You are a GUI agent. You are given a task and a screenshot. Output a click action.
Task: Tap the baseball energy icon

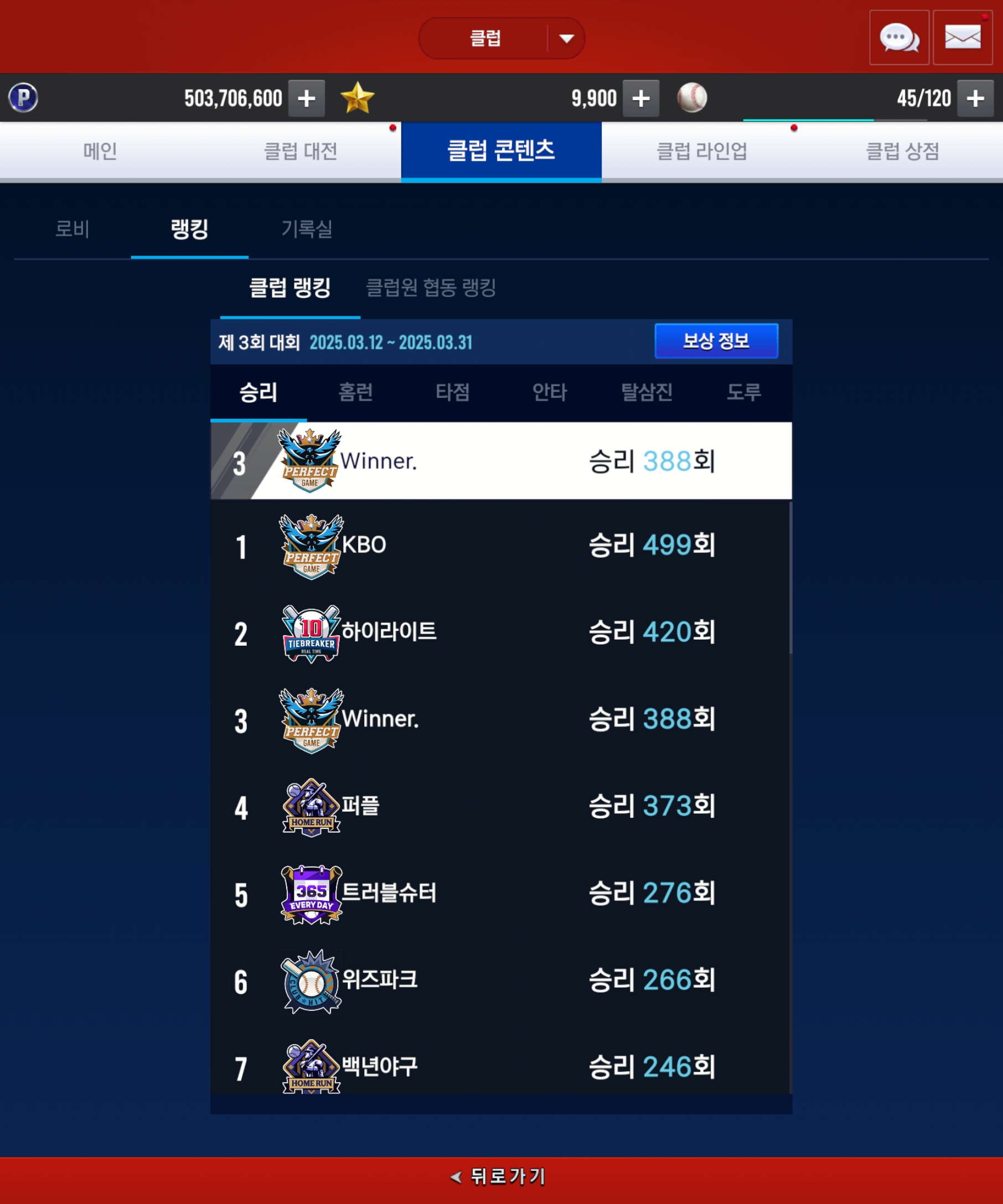point(691,97)
